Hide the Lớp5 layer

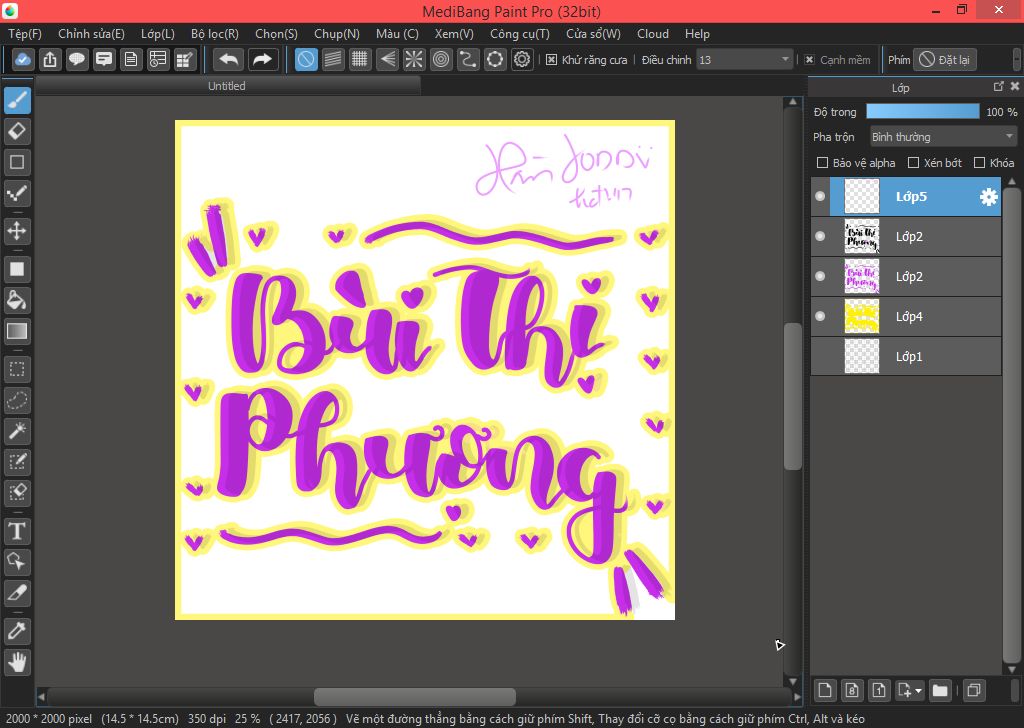pyautogui.click(x=820, y=197)
